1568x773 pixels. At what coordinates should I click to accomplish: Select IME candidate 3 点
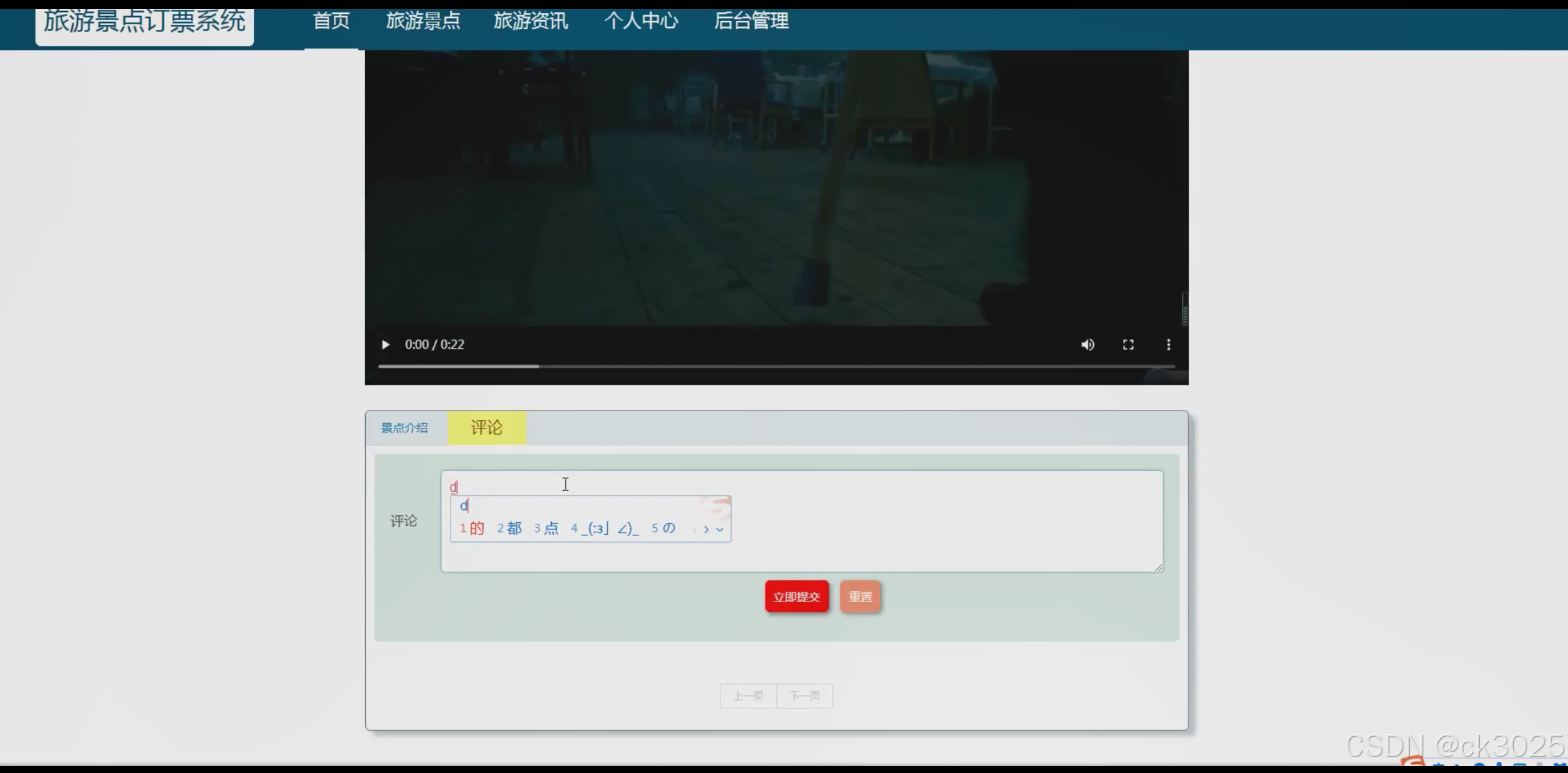(x=546, y=529)
